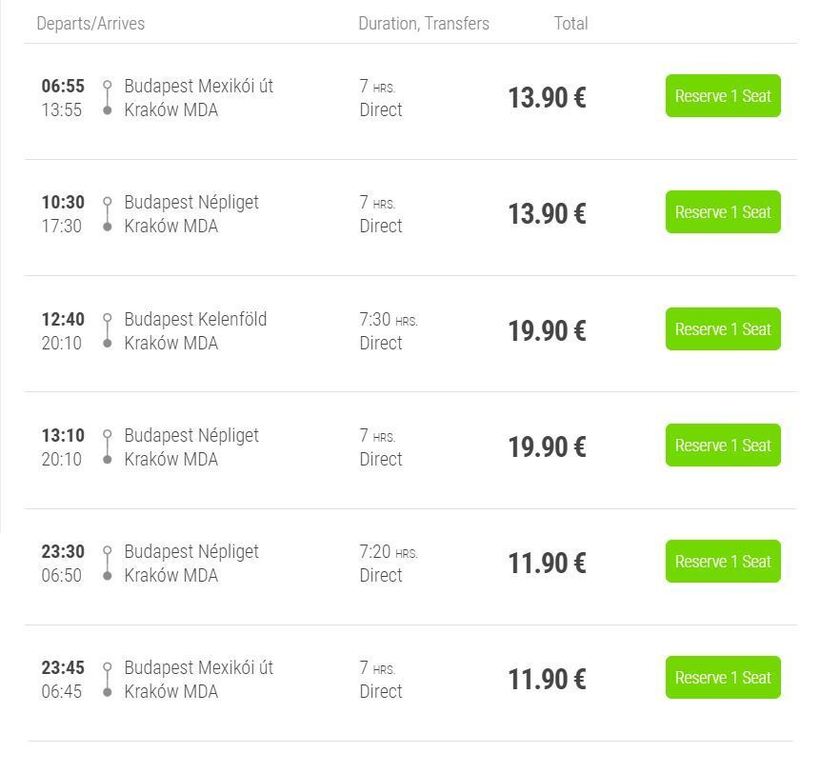Reserve seat on 06:55 Budapest Mexikói út bus

pos(722,96)
